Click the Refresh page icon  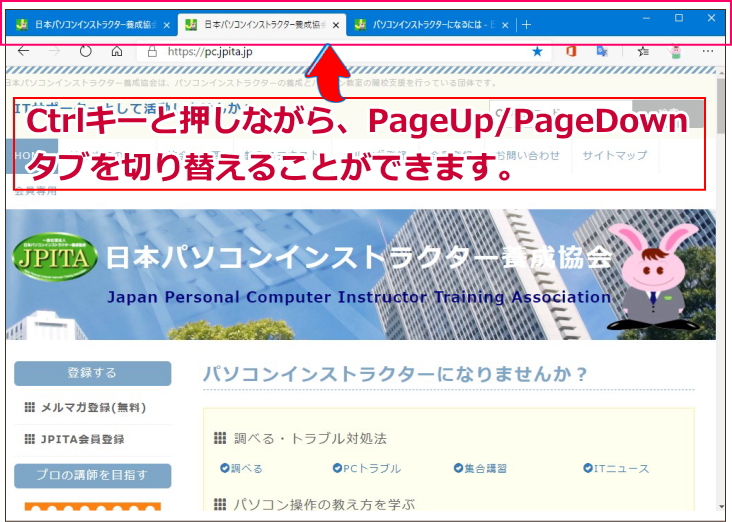(x=86, y=51)
